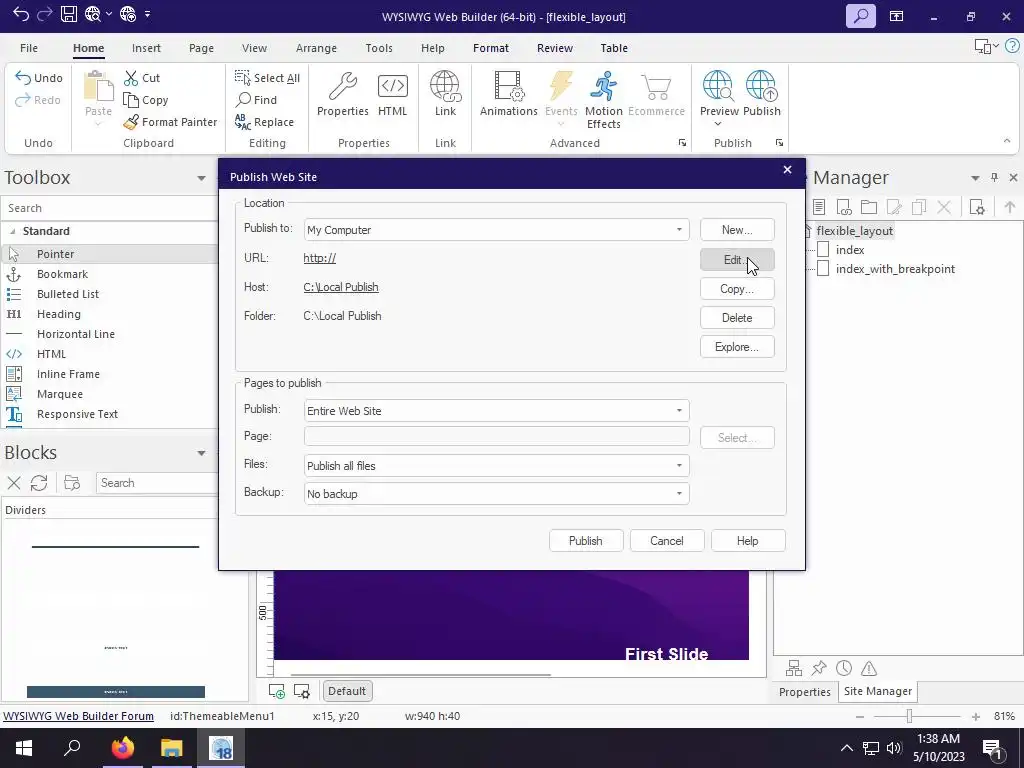Open Motion Effects running figure icon
The width and height of the screenshot is (1024, 768).
pyautogui.click(x=603, y=100)
